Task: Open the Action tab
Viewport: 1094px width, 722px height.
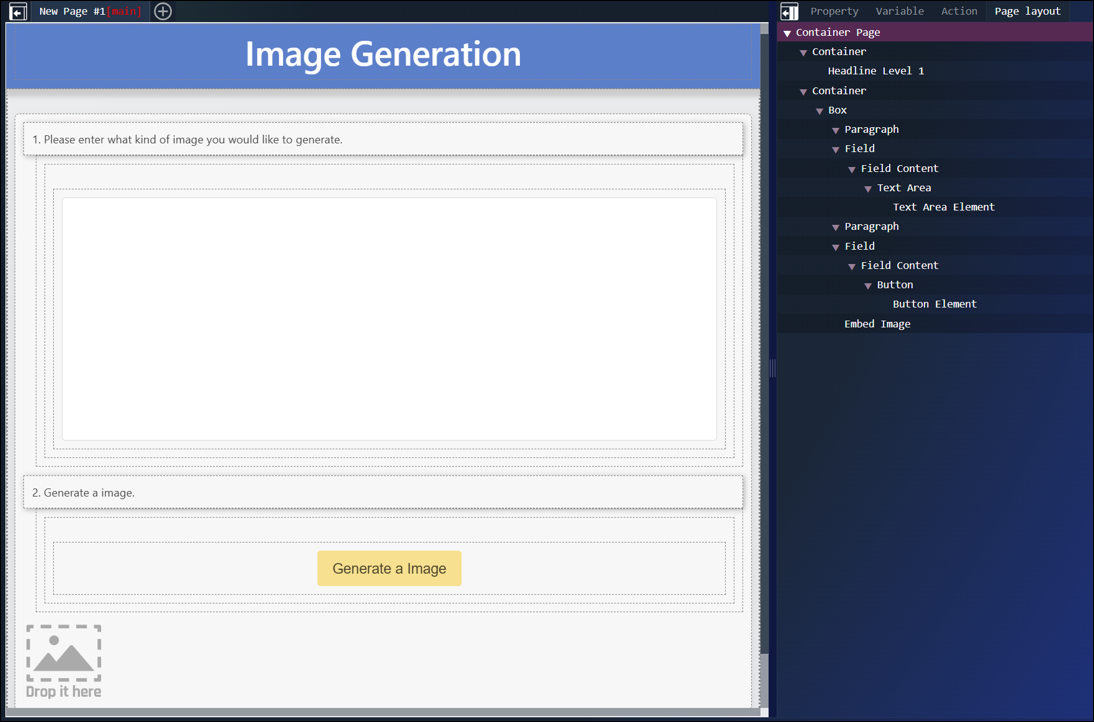Action: 958,11
